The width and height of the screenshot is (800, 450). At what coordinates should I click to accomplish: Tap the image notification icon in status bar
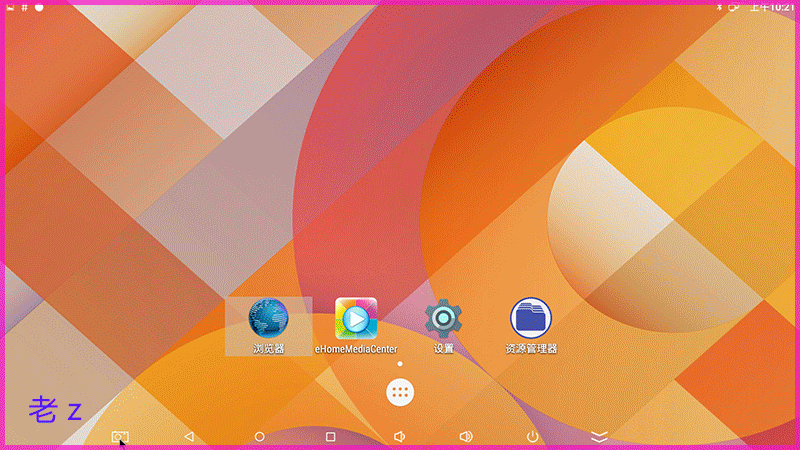[10, 8]
